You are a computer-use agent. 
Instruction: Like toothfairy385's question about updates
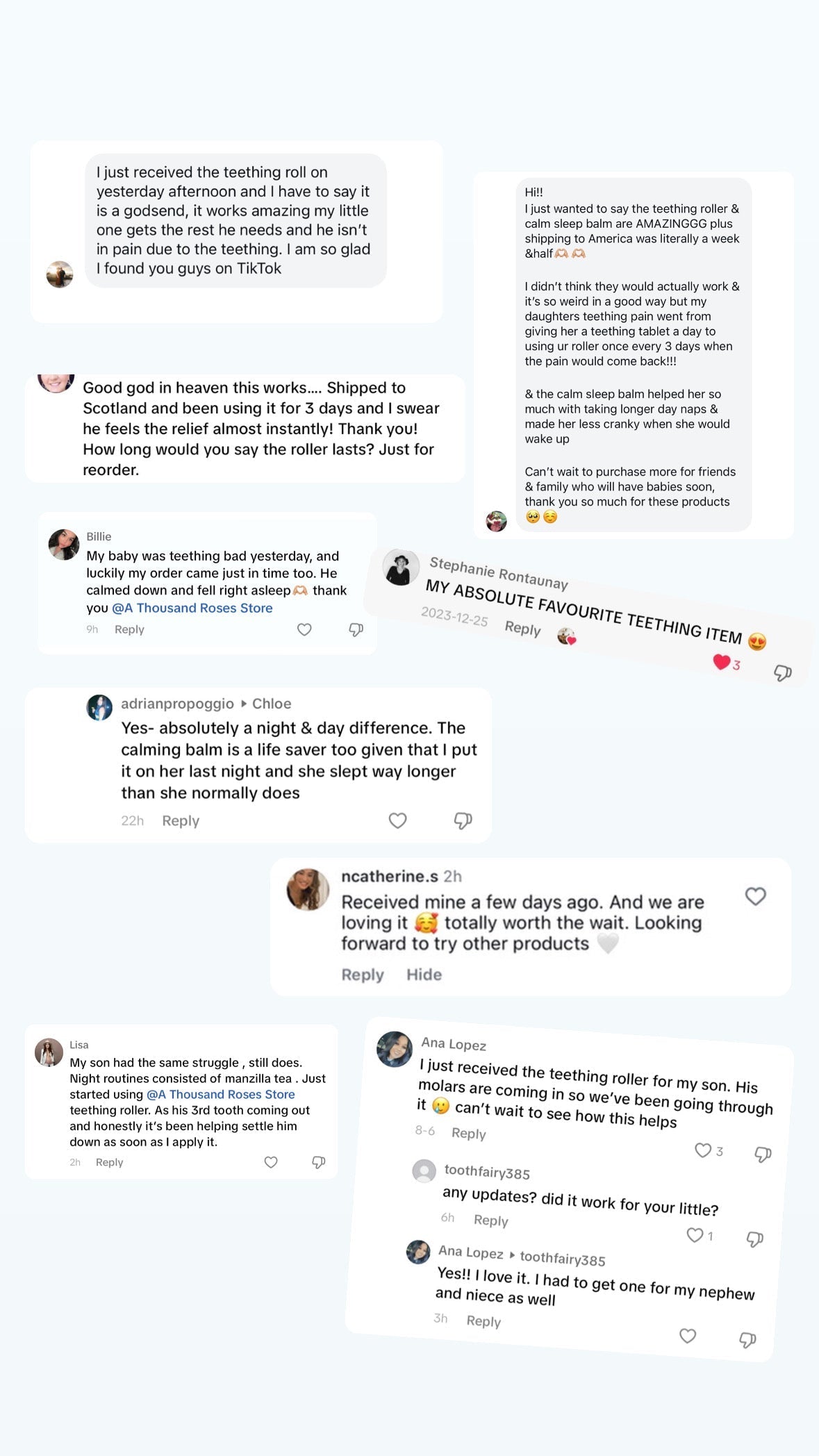click(x=694, y=1234)
